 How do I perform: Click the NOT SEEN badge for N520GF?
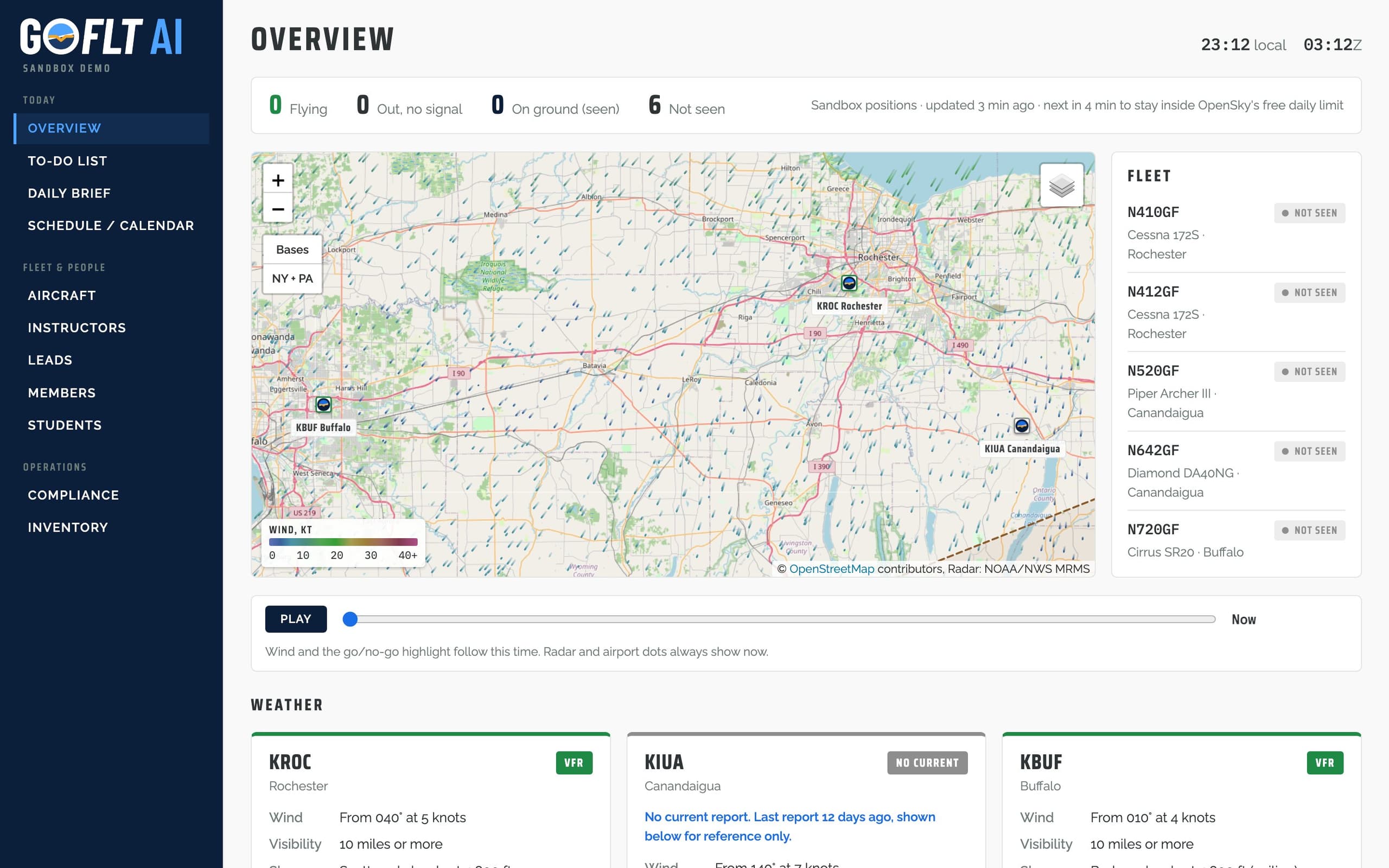1309,372
